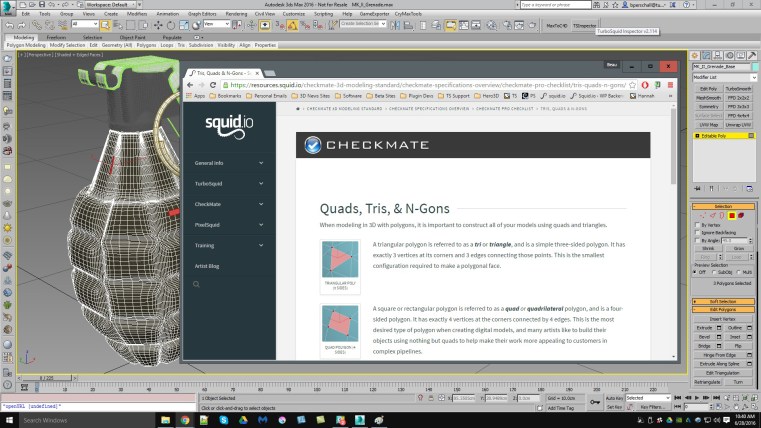Click the object color swatch beside object name

point(755,66)
